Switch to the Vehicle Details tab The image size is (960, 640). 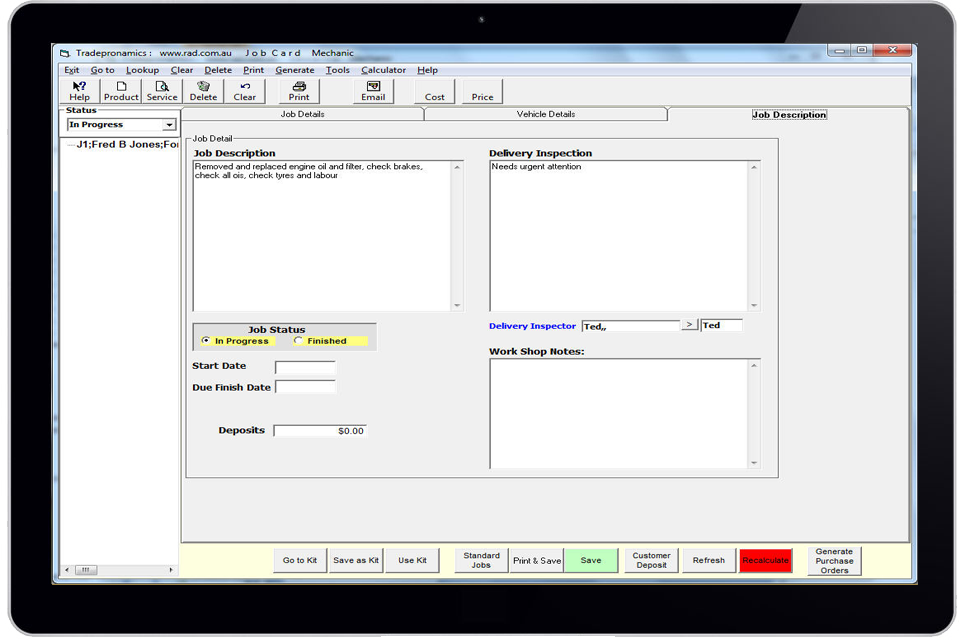(x=546, y=114)
